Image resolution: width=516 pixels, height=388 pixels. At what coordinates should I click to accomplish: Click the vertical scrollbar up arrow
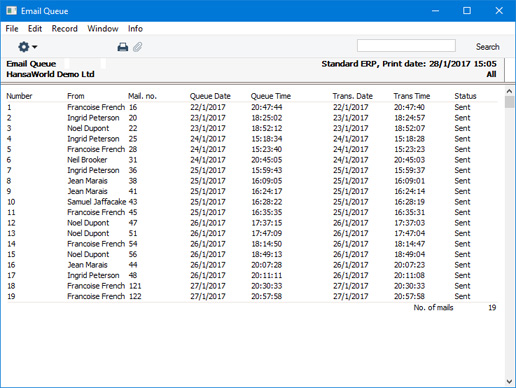(x=509, y=91)
